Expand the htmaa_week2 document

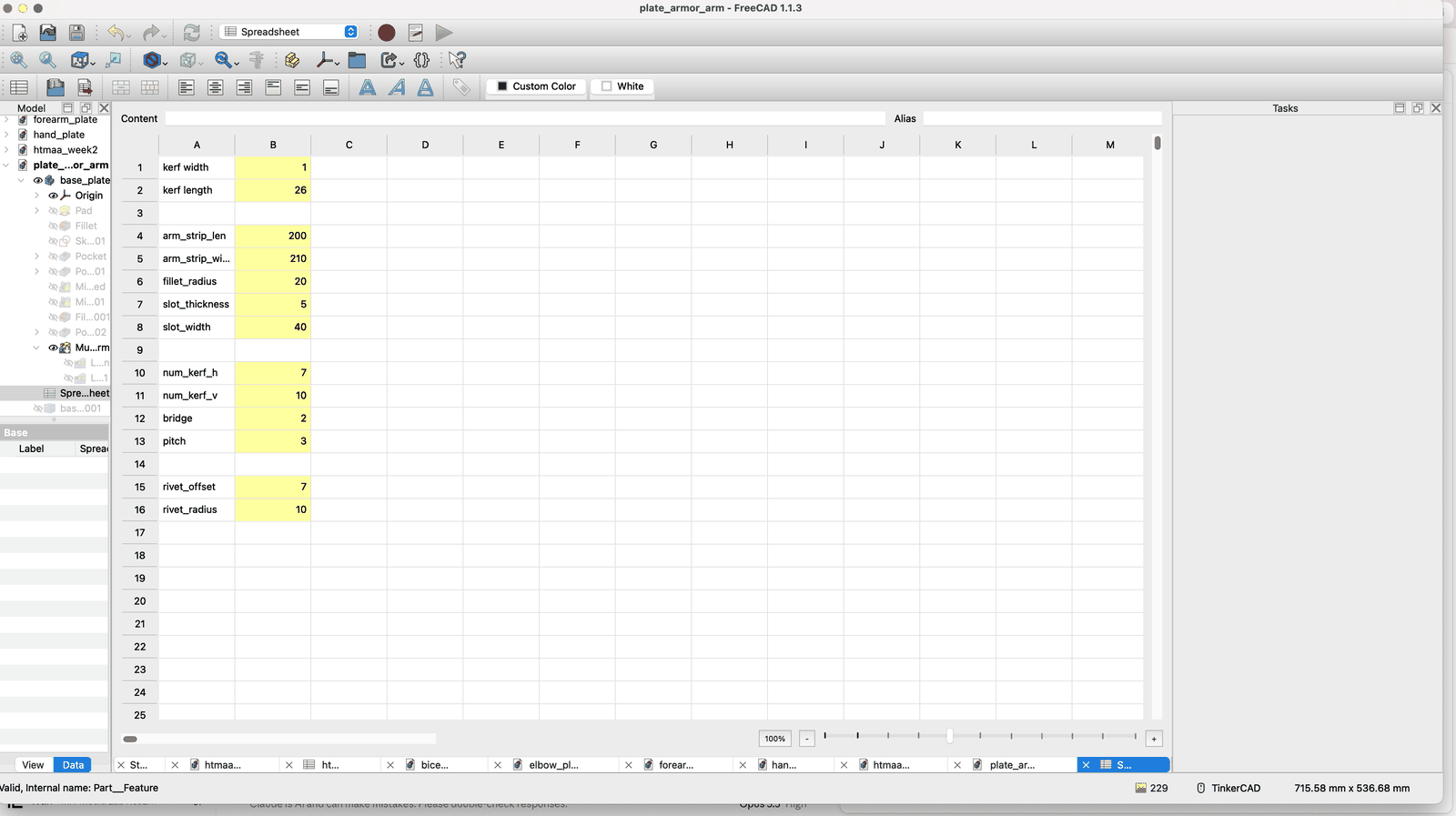coord(6,150)
